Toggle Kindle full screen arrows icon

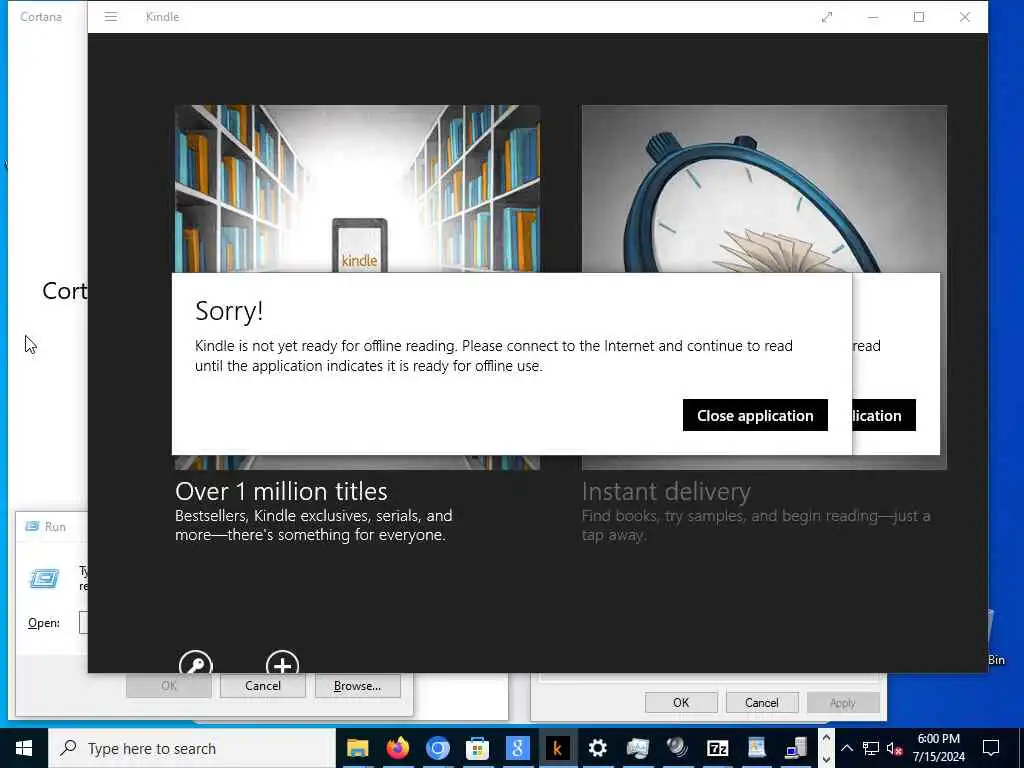pyautogui.click(x=827, y=17)
